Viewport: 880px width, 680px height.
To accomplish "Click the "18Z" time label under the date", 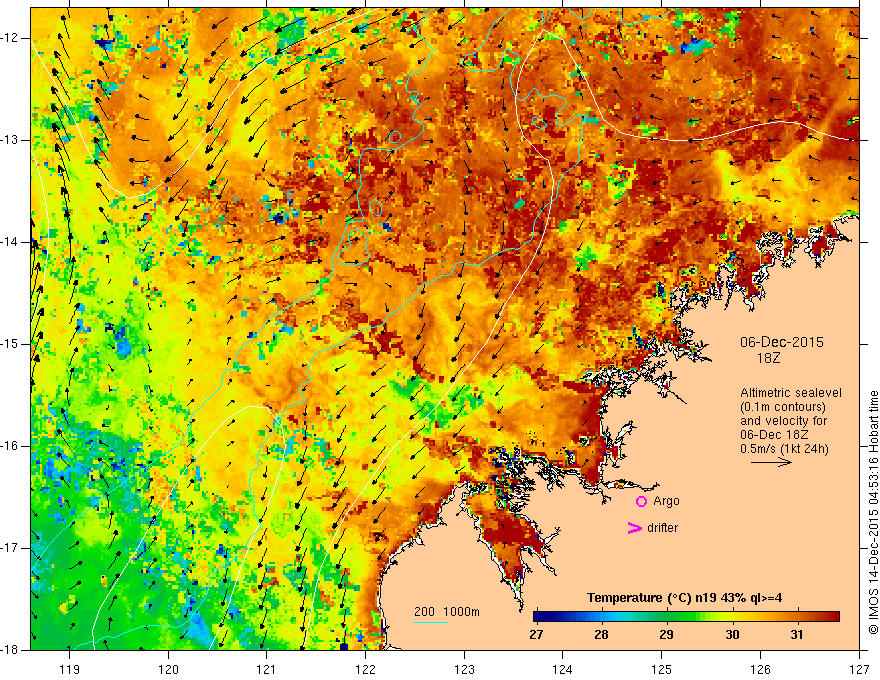I will (768, 358).
